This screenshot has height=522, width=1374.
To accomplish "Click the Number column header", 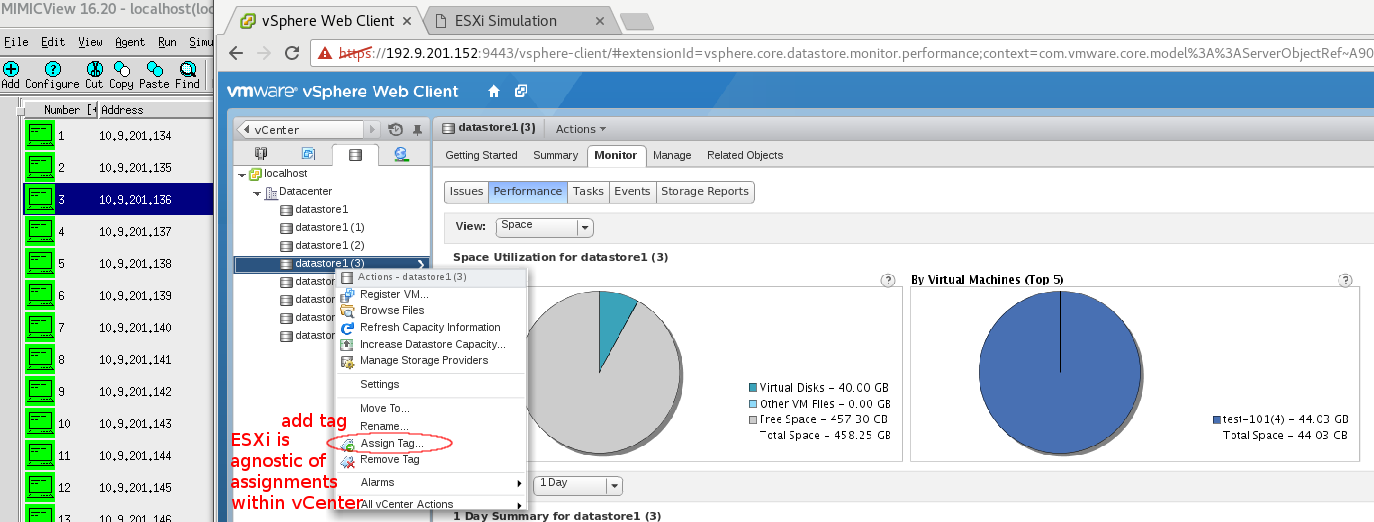I will click(x=60, y=110).
